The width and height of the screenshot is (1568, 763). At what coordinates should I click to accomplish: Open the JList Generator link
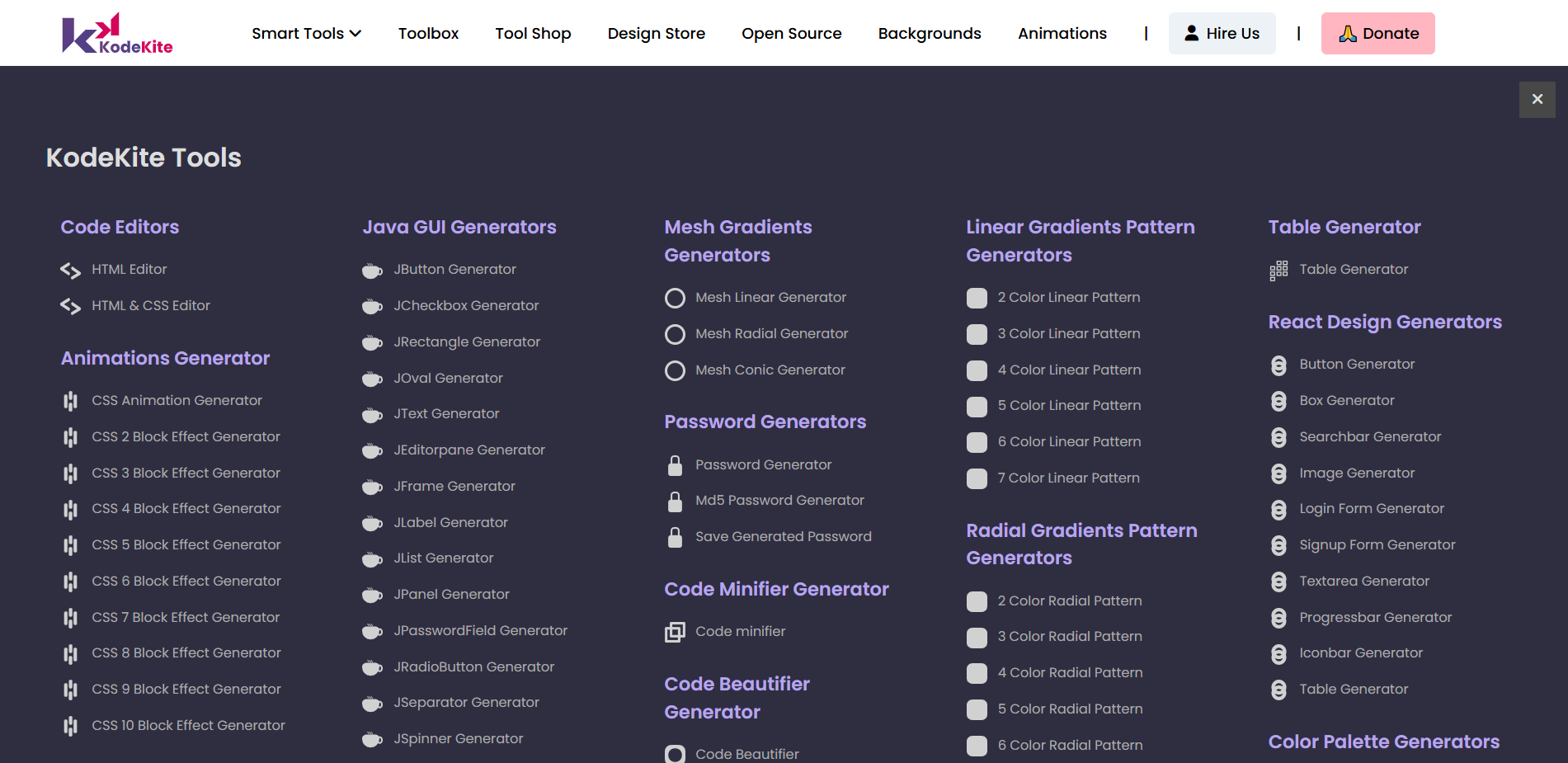pyautogui.click(x=443, y=558)
